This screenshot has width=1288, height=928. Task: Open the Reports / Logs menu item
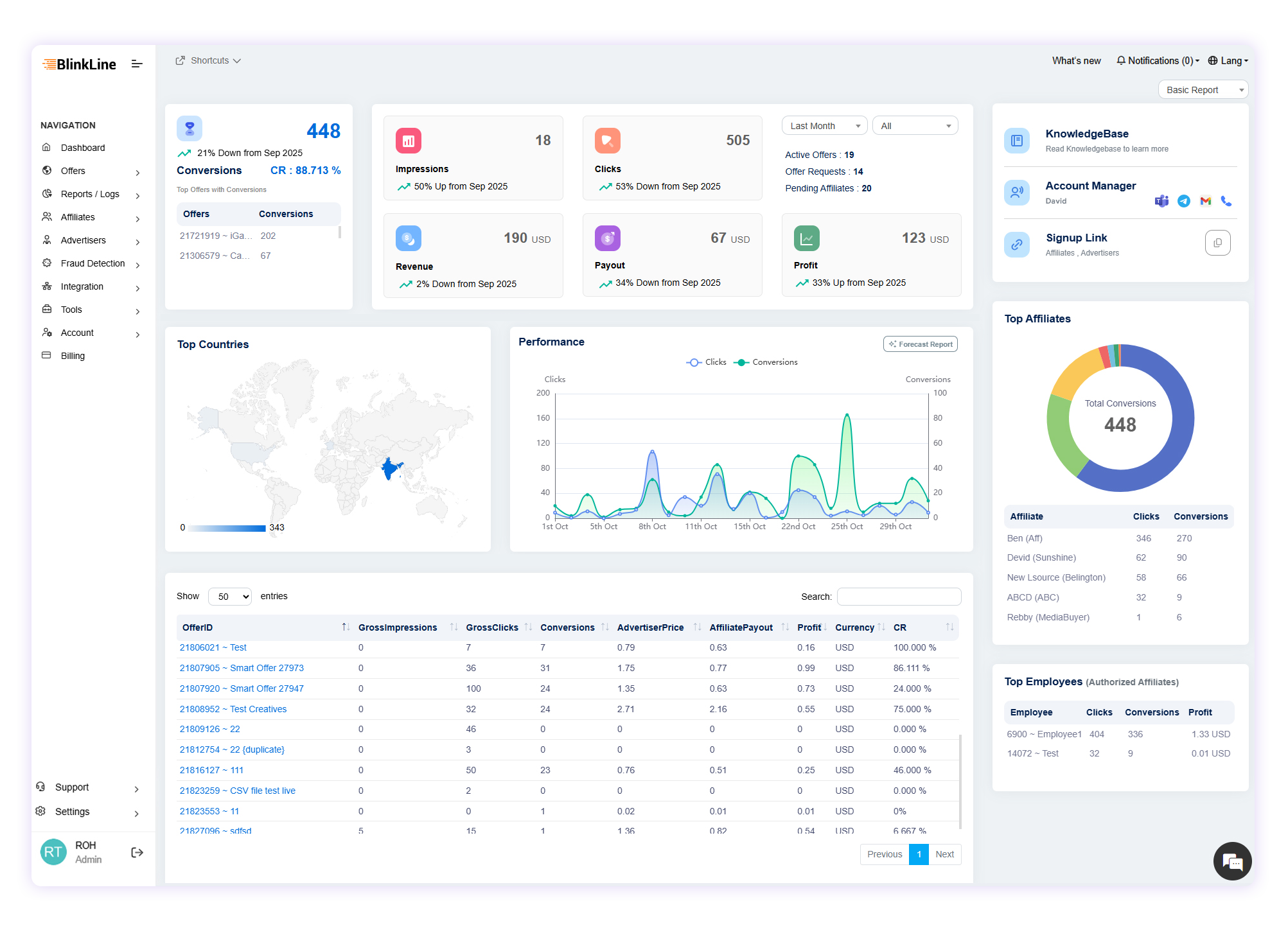pyautogui.click(x=89, y=194)
